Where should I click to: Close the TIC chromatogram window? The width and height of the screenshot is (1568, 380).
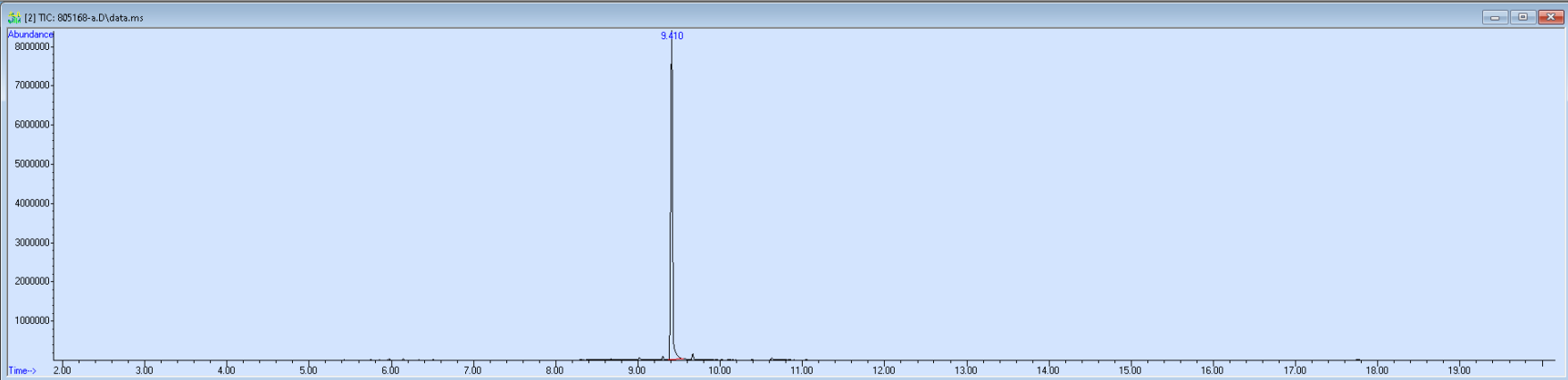[x=1551, y=17]
